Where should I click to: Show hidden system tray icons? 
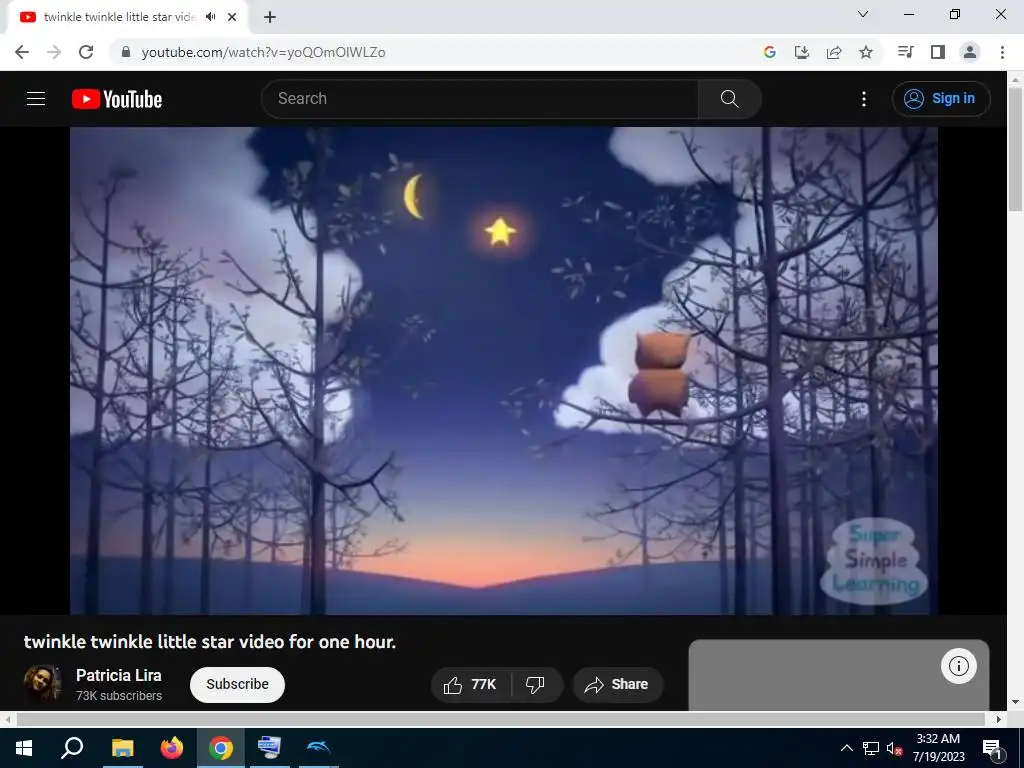tap(846, 748)
